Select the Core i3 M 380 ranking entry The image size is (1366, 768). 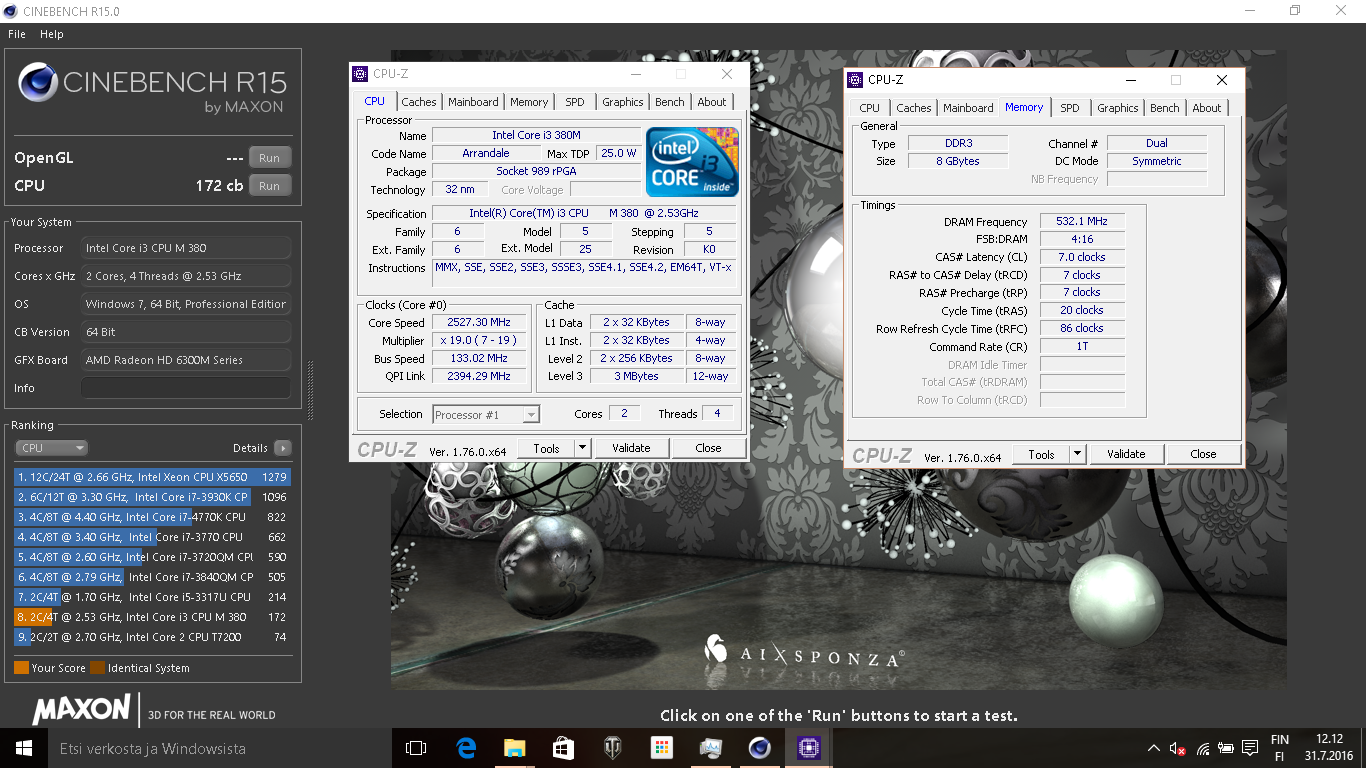click(152, 617)
